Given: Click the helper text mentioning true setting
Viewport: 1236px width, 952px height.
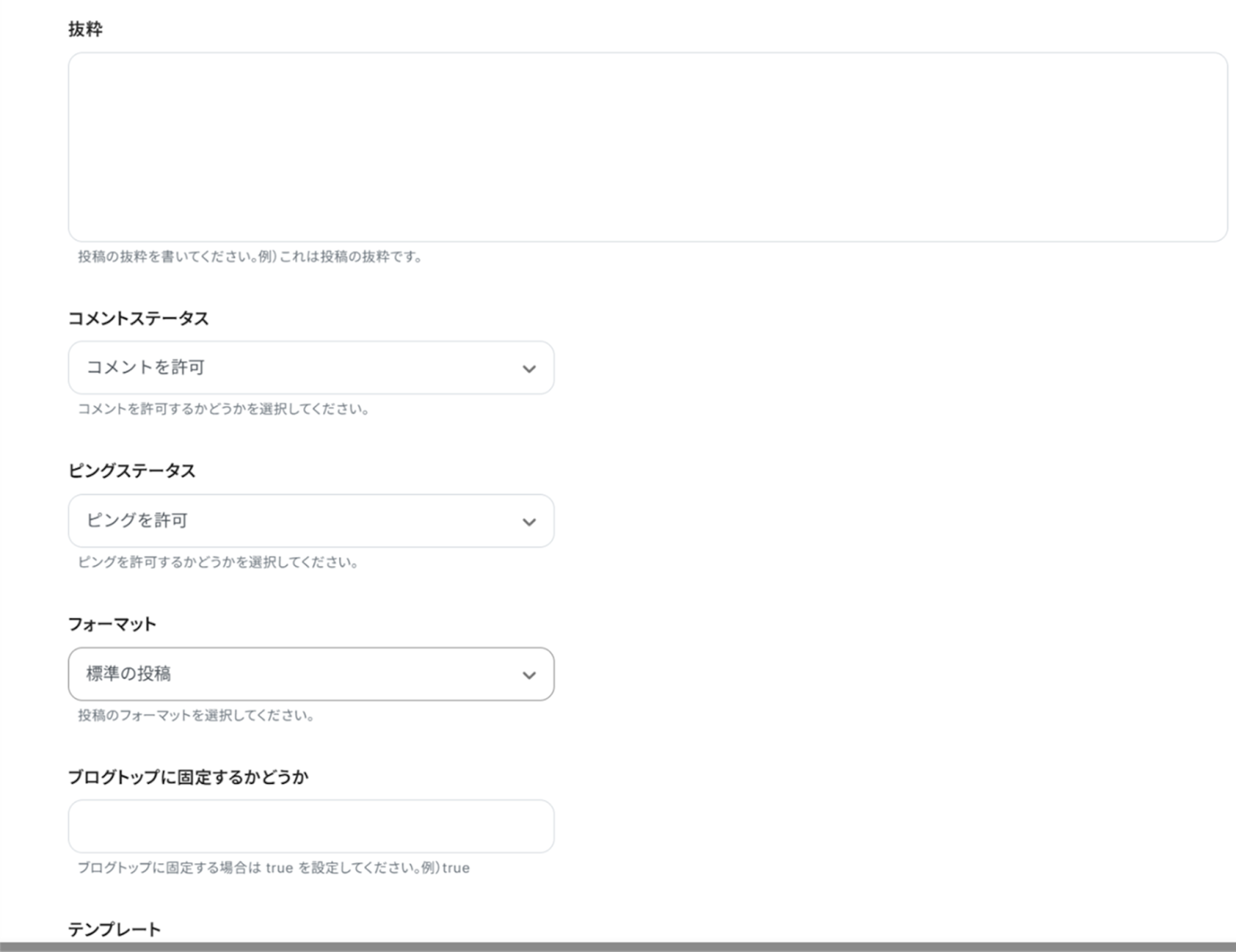Looking at the screenshot, I should 273,868.
